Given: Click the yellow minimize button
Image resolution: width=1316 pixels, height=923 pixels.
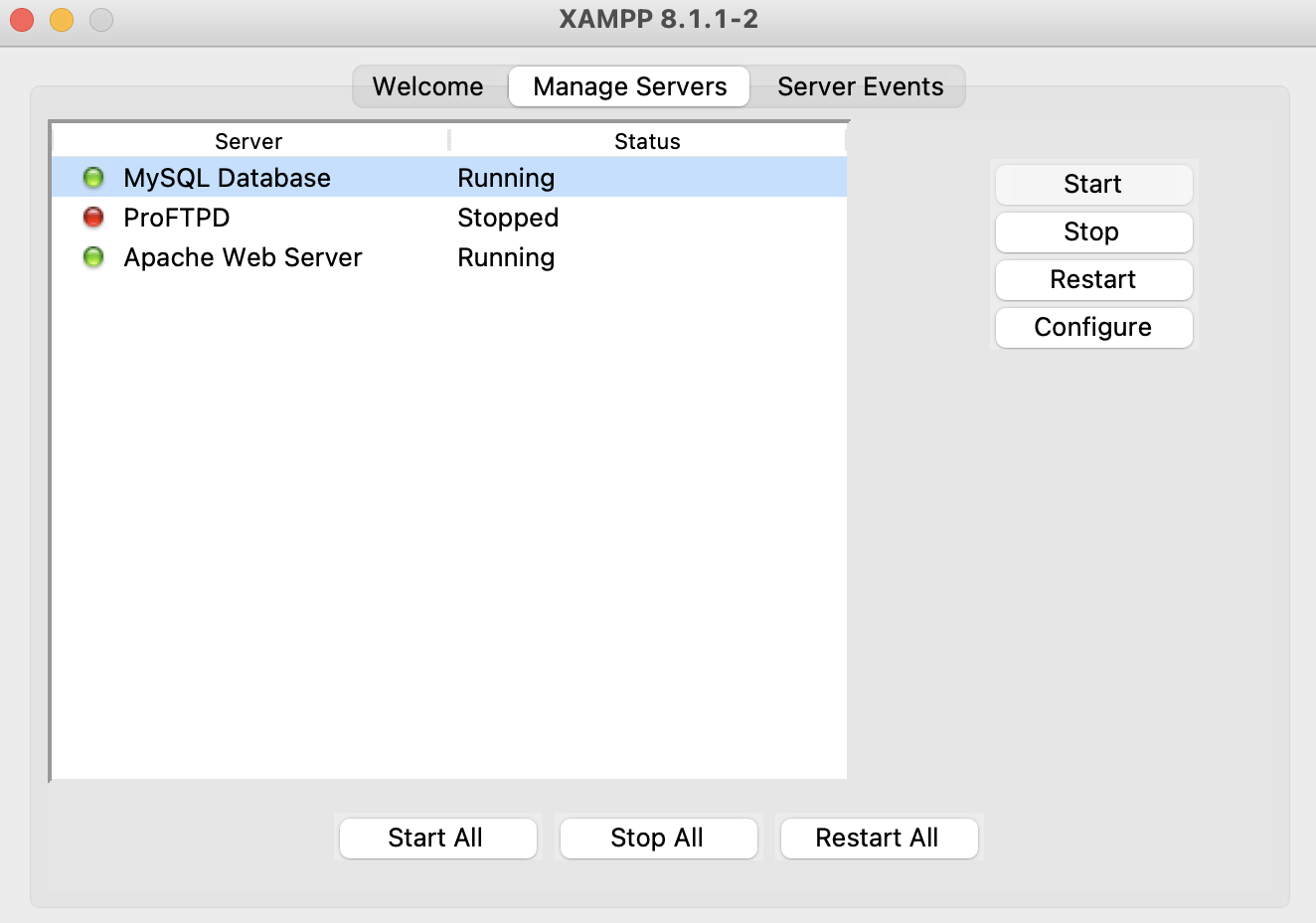Looking at the screenshot, I should click(61, 19).
